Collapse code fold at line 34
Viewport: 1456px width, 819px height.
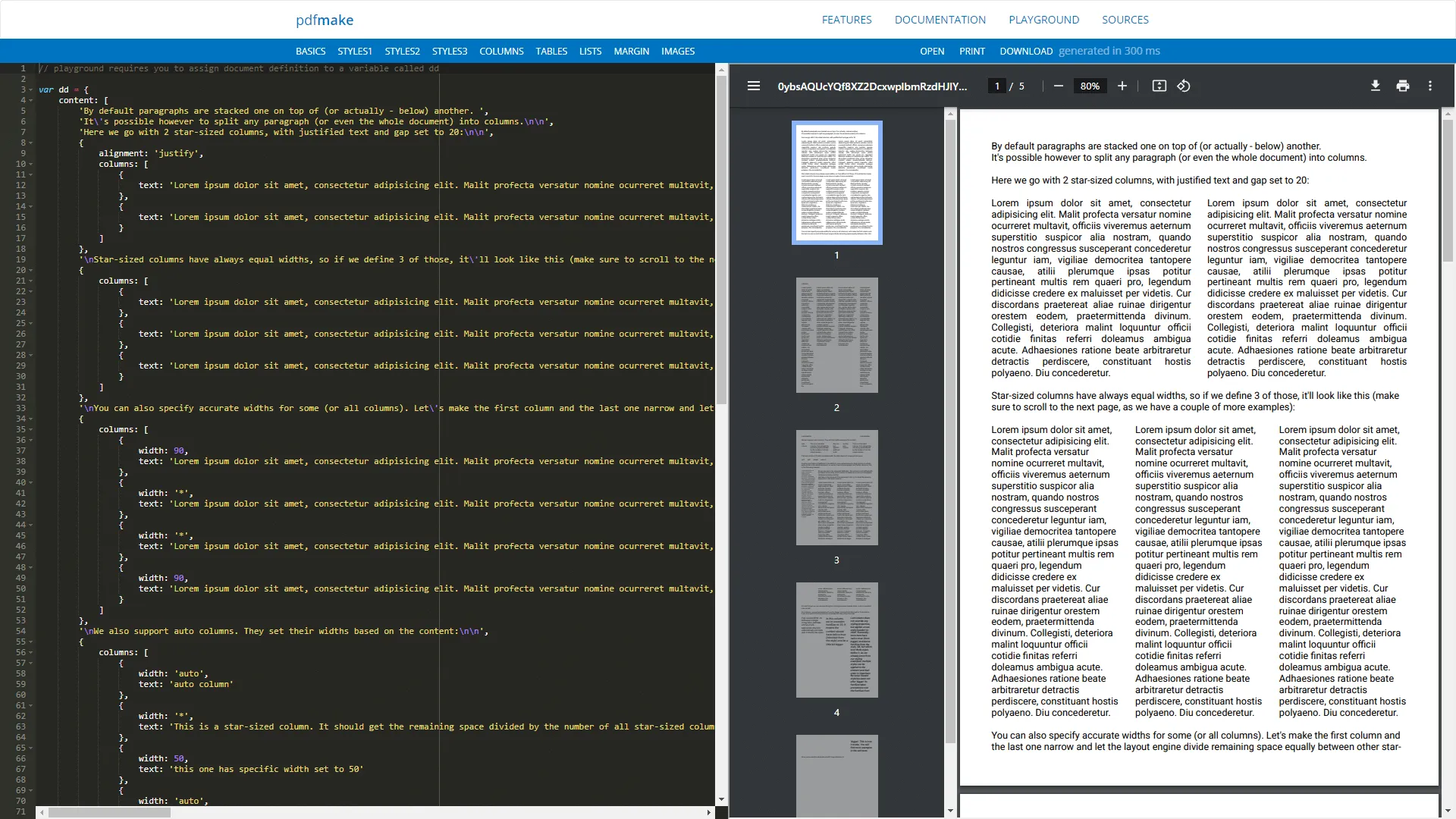click(x=31, y=419)
